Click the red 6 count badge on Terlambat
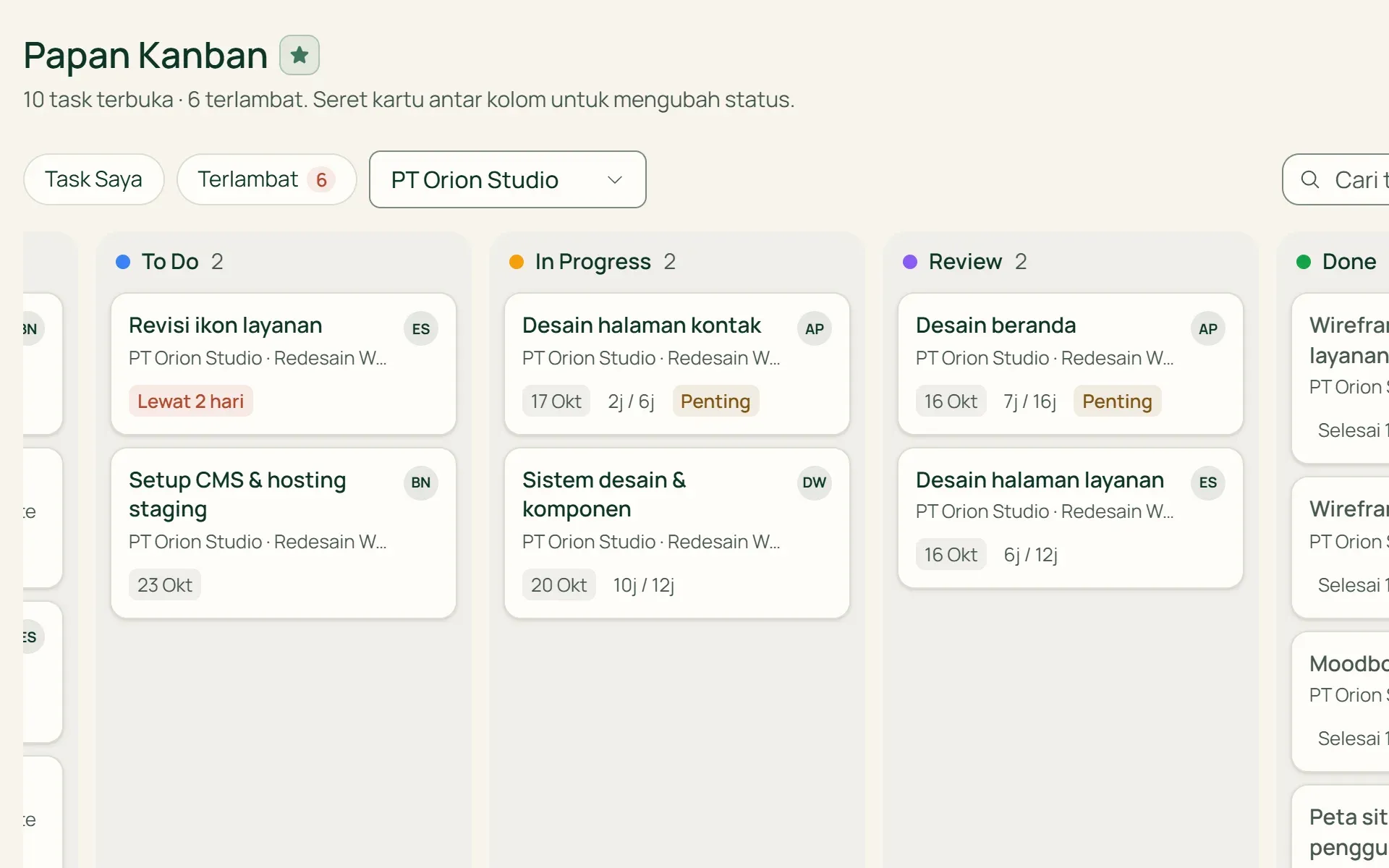 click(x=321, y=179)
